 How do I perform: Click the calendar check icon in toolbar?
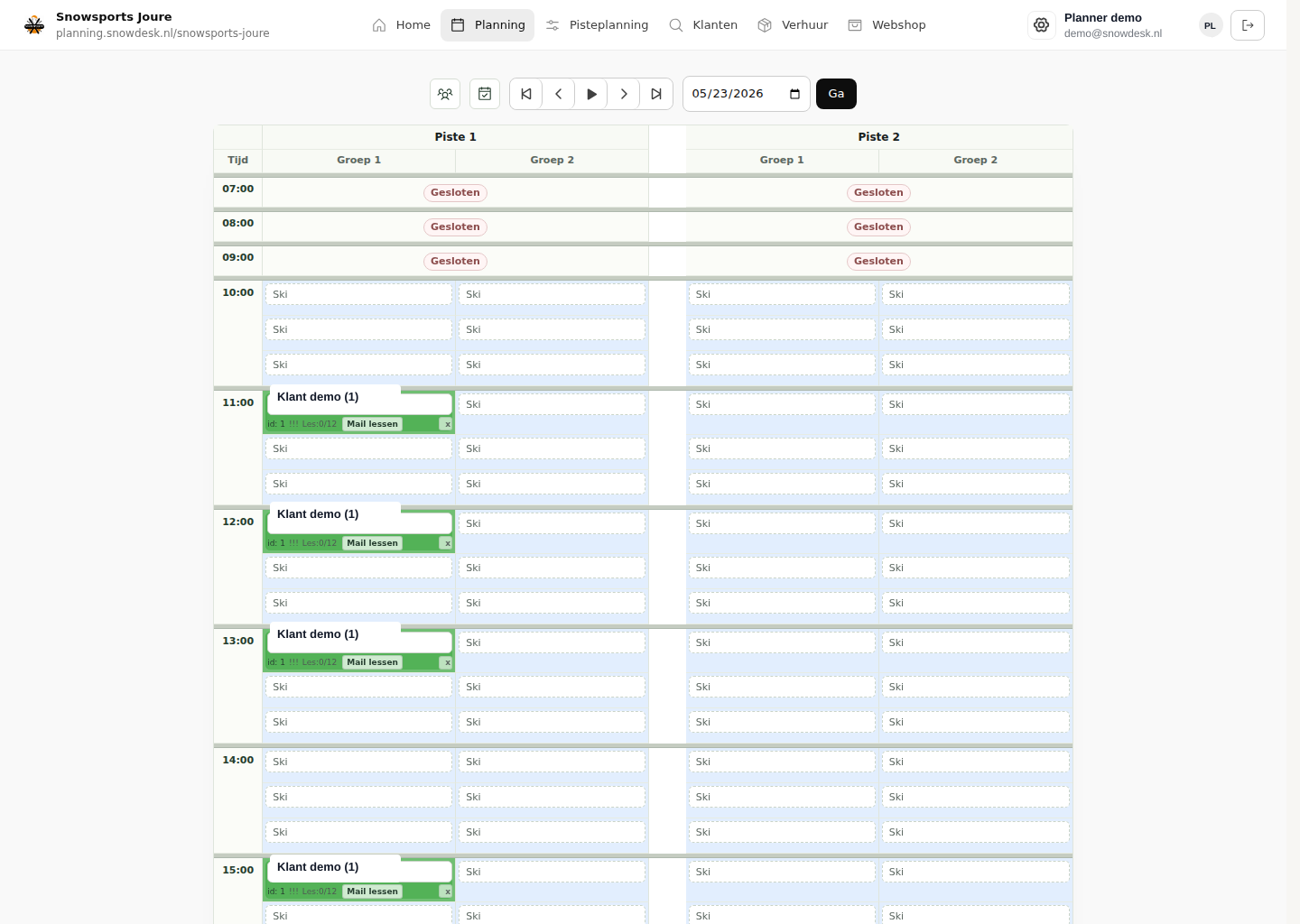pos(485,94)
